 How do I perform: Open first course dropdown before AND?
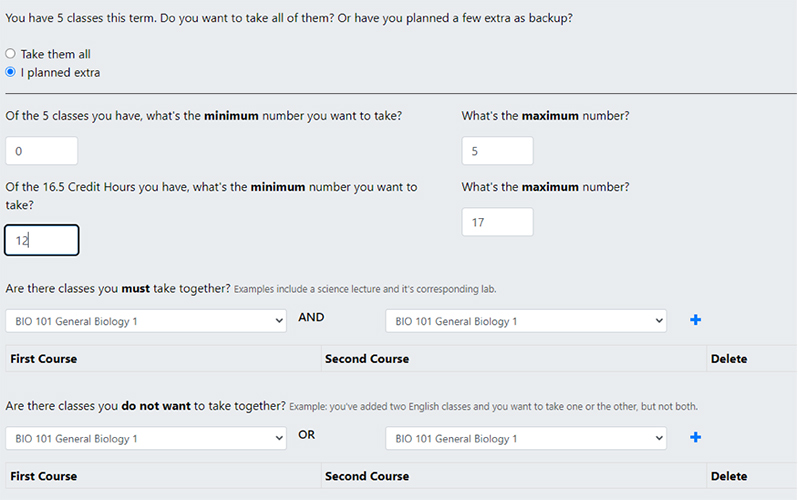point(146,321)
